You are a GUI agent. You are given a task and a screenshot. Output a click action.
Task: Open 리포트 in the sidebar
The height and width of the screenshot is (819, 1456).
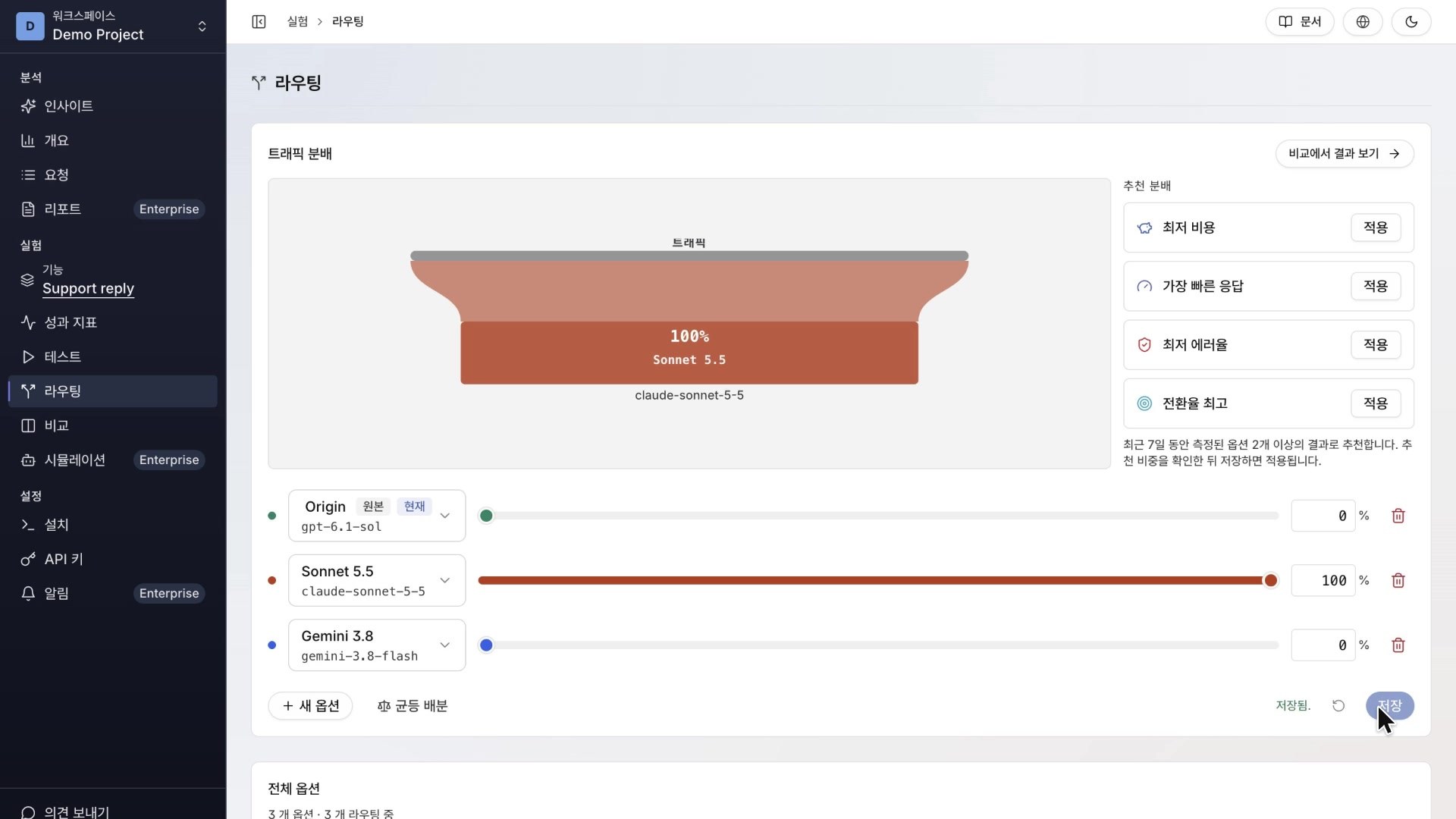[112, 209]
